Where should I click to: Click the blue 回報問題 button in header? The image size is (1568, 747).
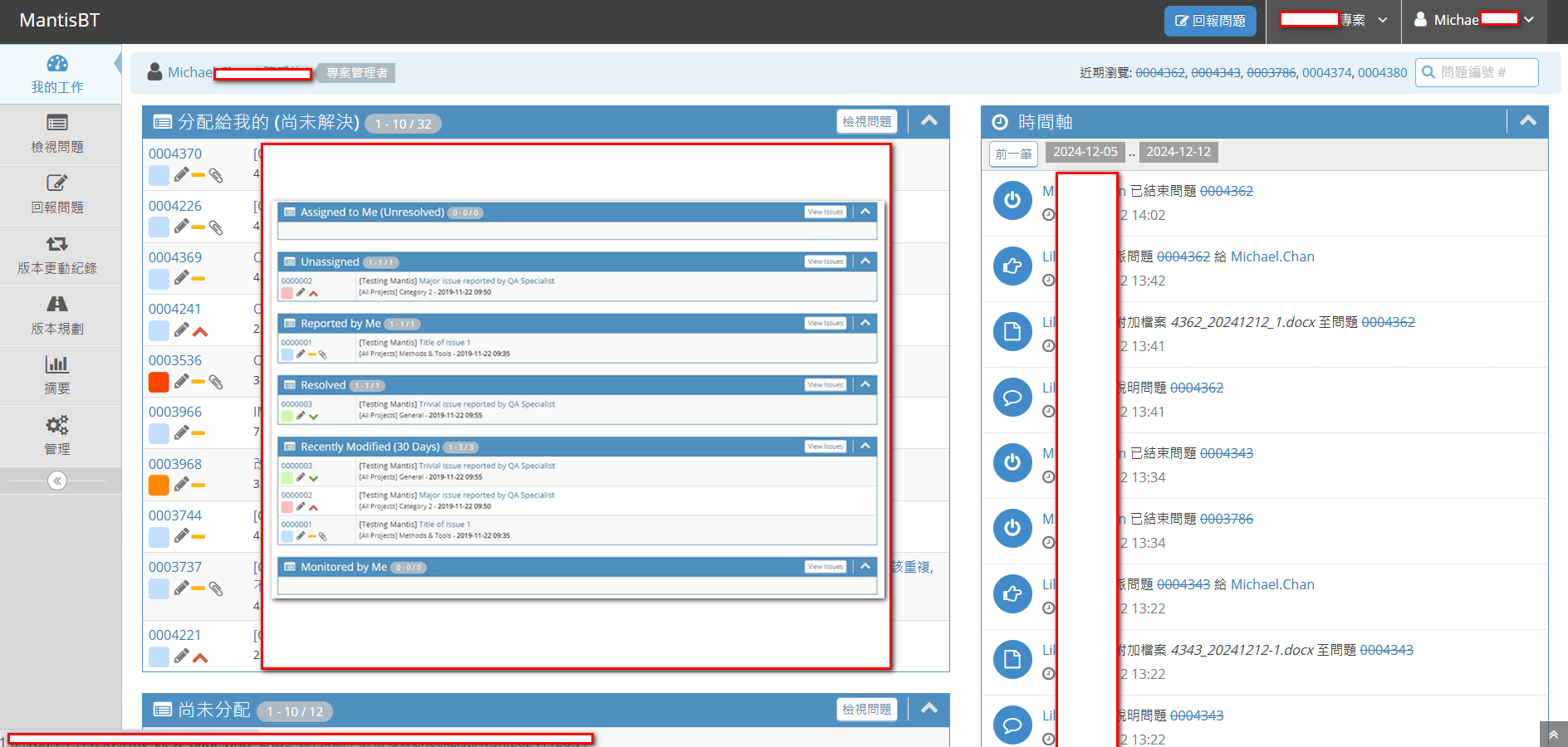click(x=1210, y=21)
